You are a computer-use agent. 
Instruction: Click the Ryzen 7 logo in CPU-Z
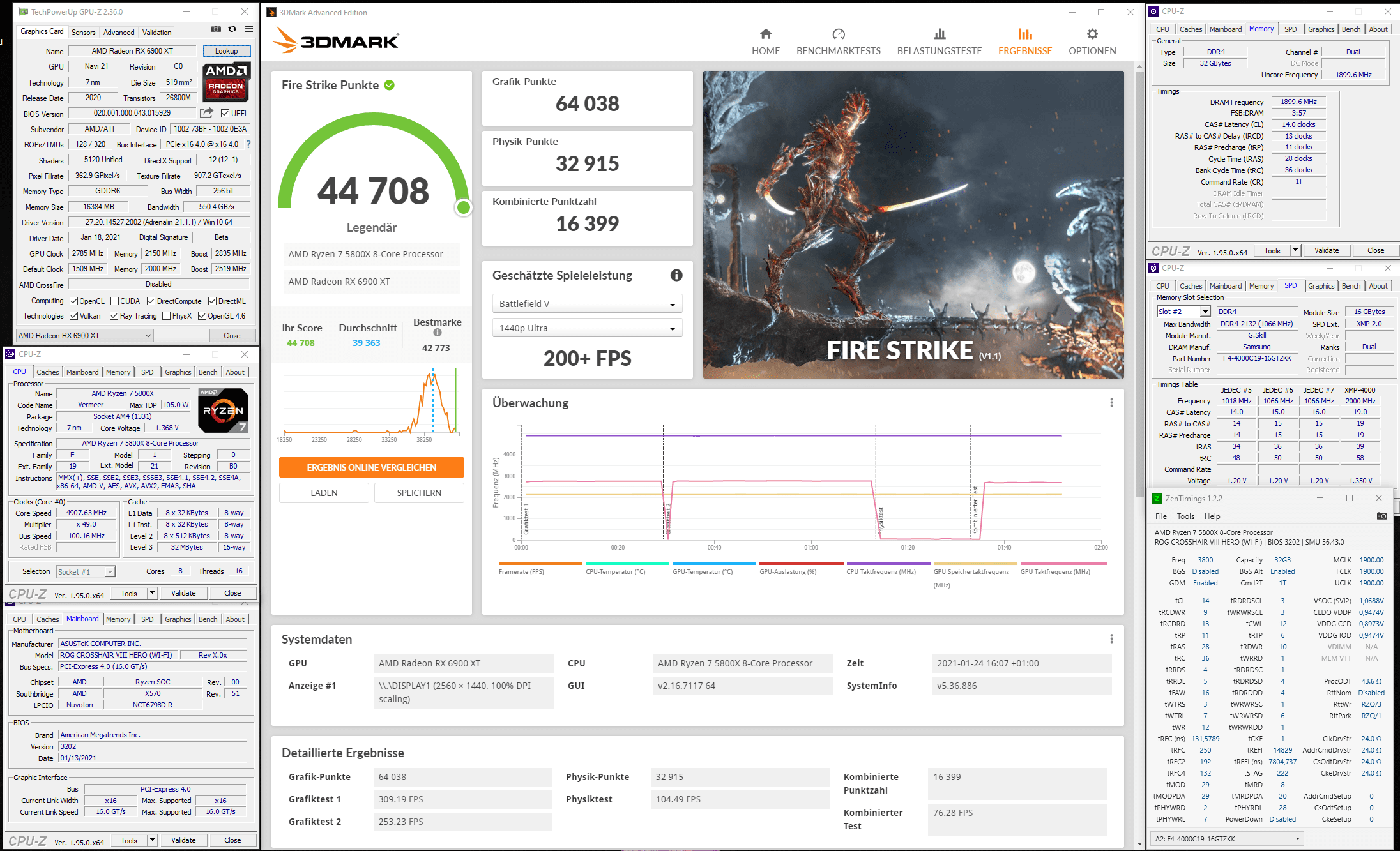coord(223,410)
